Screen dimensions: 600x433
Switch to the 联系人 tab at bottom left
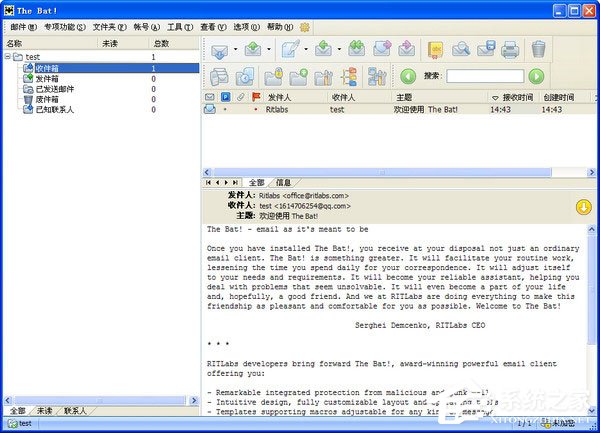click(x=74, y=410)
